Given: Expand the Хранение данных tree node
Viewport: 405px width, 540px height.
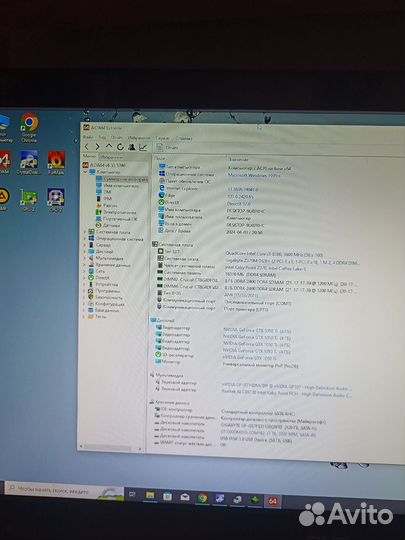Looking at the screenshot, I should point(85,264).
